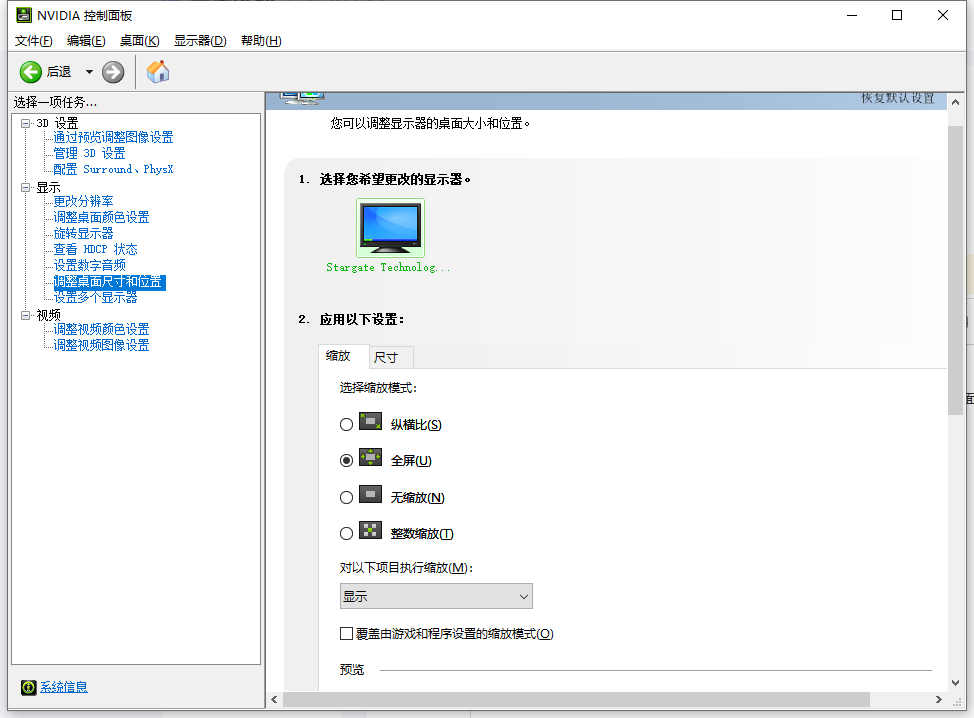Collapse the 3D 设置 tree node
Viewport: 974px width, 718px height.
pos(25,123)
